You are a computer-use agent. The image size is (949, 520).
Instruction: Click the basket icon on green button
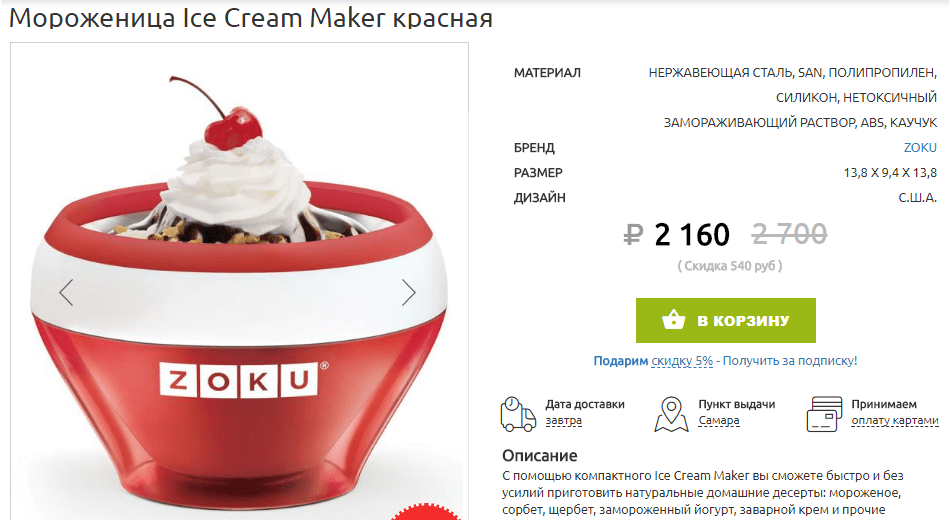[673, 320]
